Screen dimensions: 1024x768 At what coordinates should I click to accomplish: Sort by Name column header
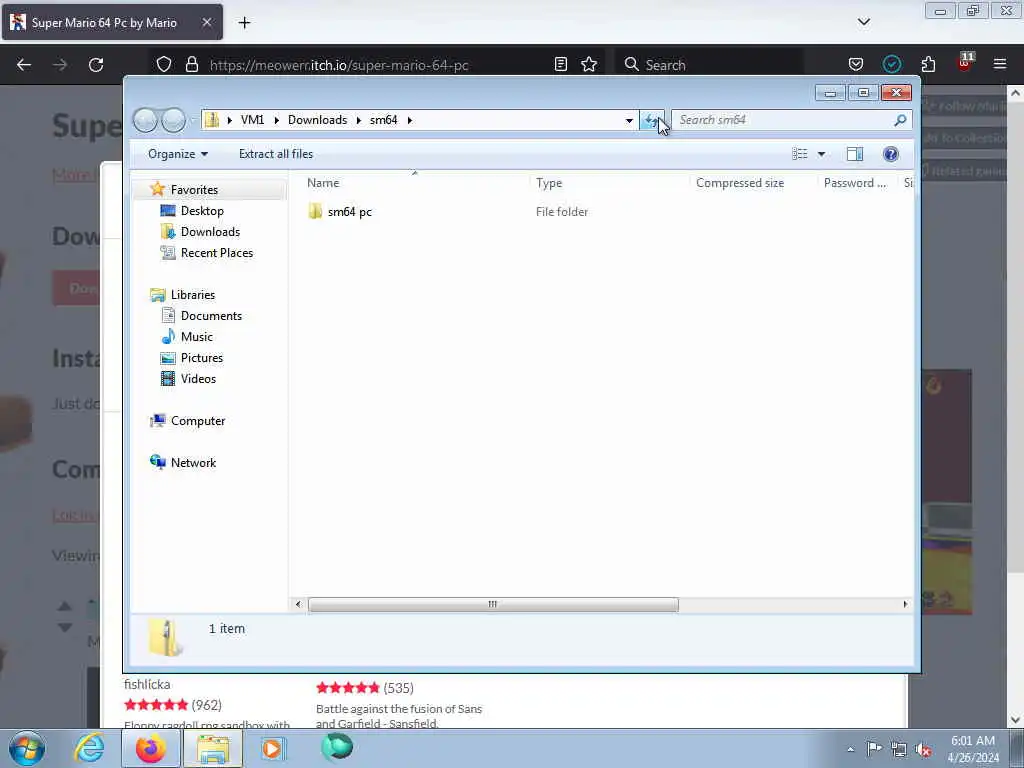pos(415,183)
